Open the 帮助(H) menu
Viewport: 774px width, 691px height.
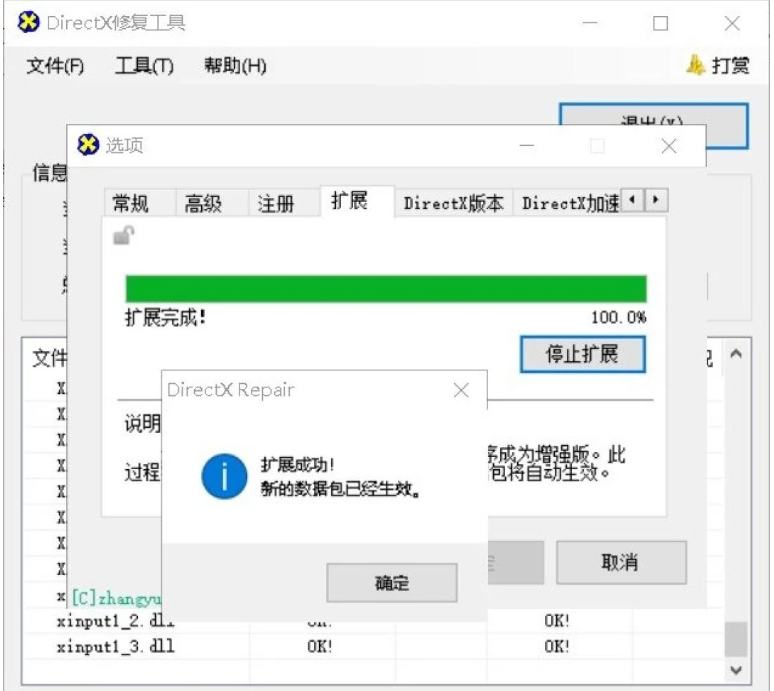tap(235, 66)
